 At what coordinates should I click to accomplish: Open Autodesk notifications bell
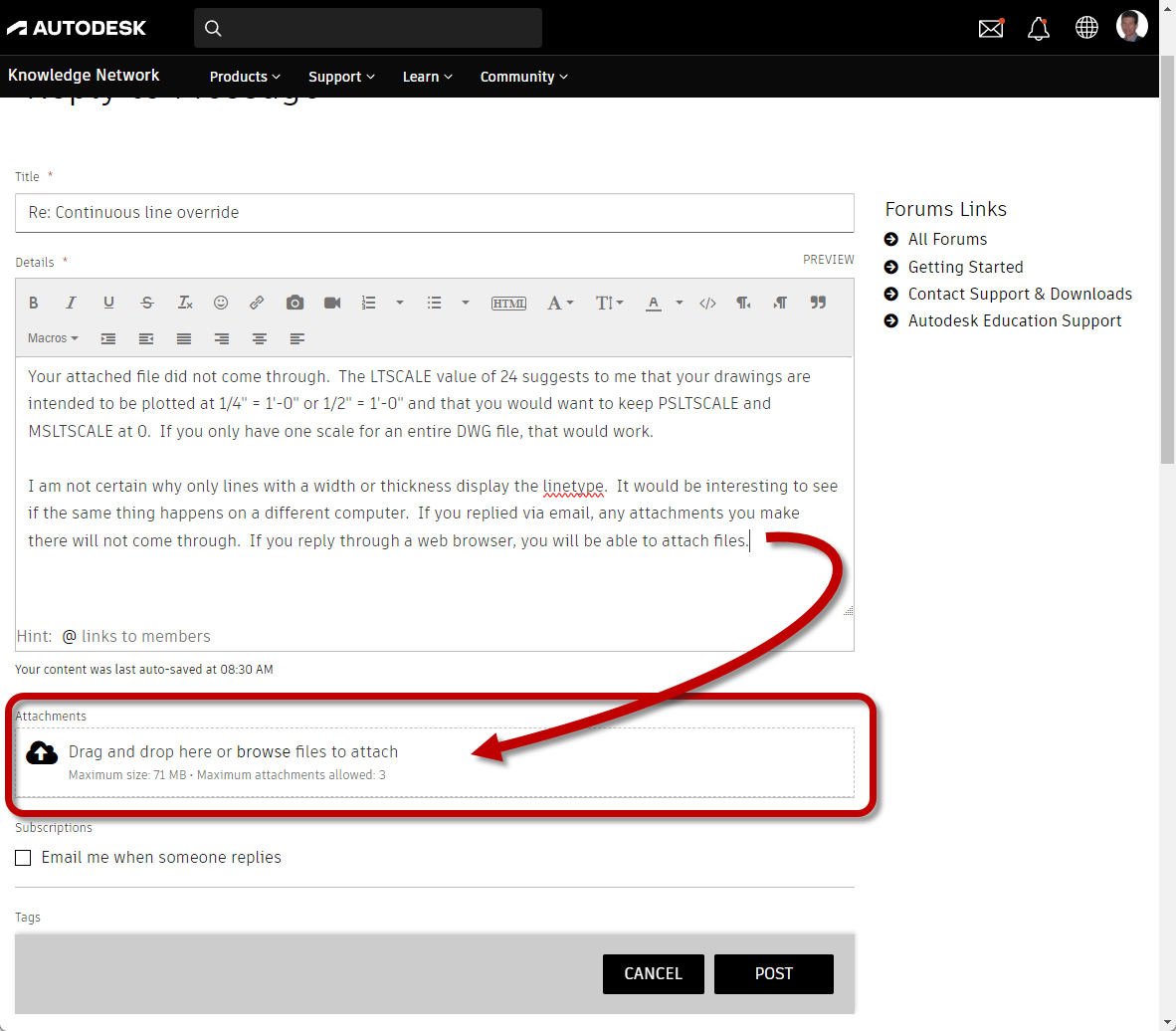(x=1039, y=27)
